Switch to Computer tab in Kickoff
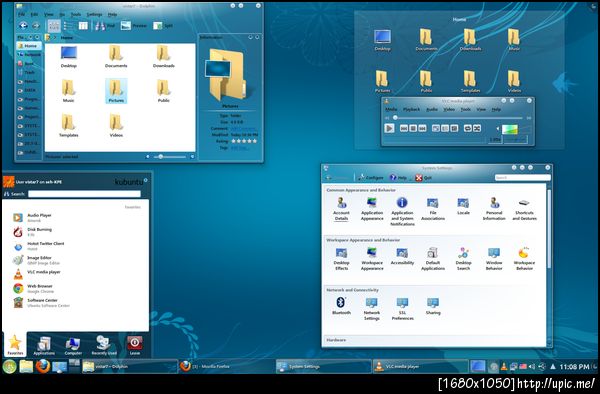The width and height of the screenshot is (600, 394). (73, 345)
